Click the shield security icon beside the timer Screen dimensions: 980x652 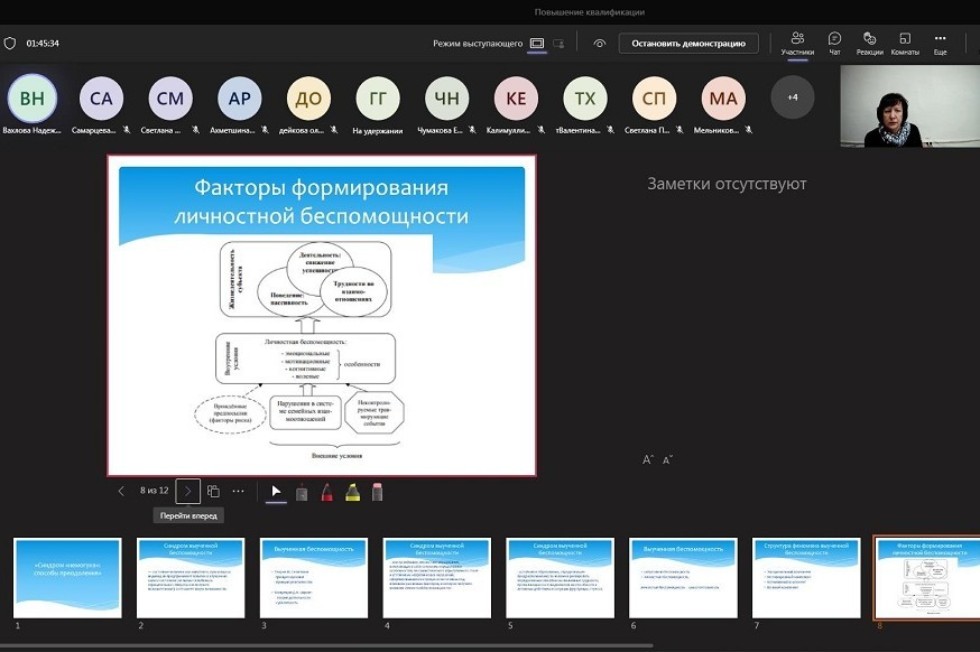click(10, 43)
